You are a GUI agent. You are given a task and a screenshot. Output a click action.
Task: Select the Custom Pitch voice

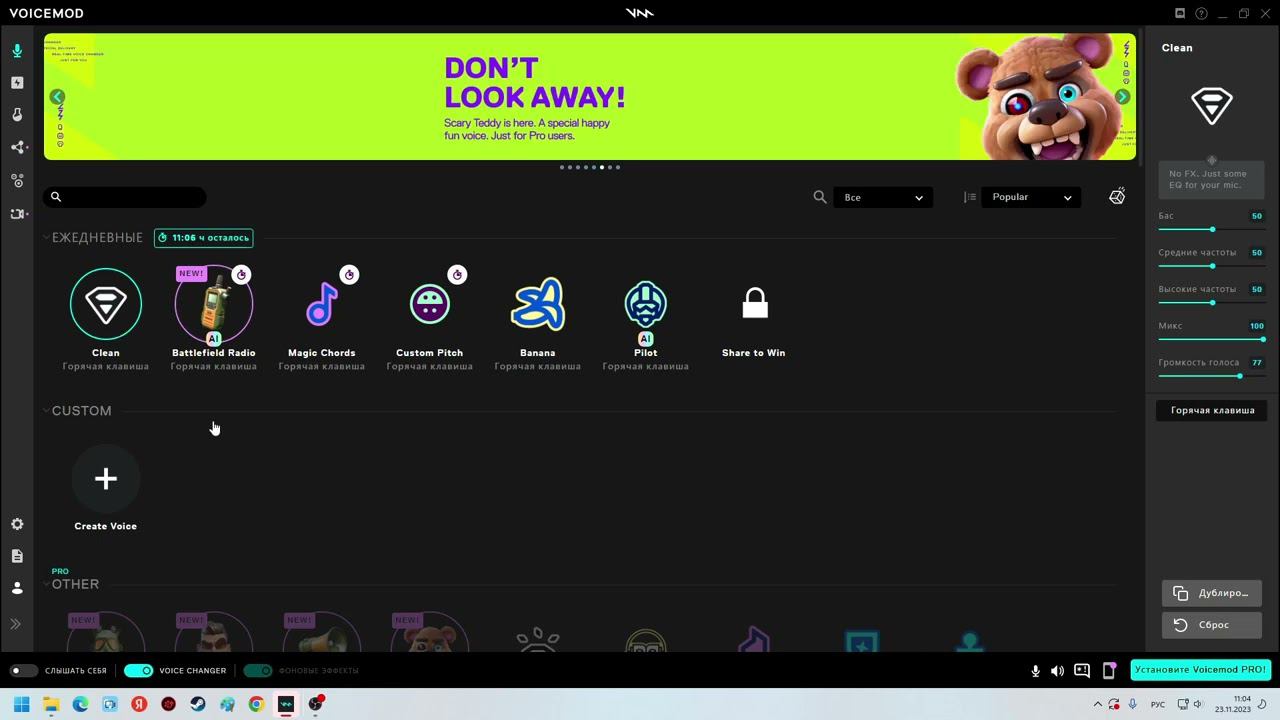(430, 304)
